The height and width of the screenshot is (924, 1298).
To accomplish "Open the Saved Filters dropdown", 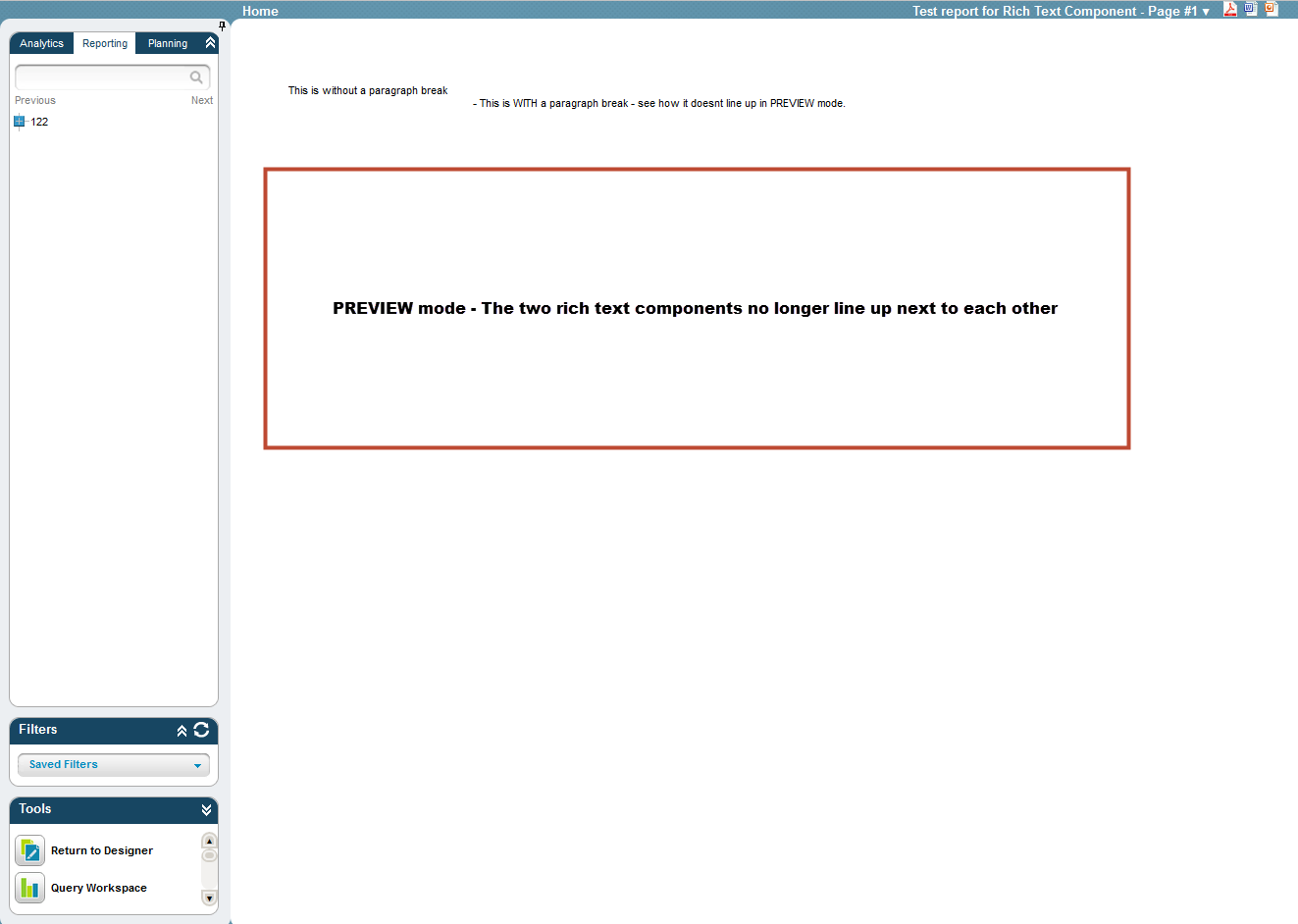I will coord(114,765).
